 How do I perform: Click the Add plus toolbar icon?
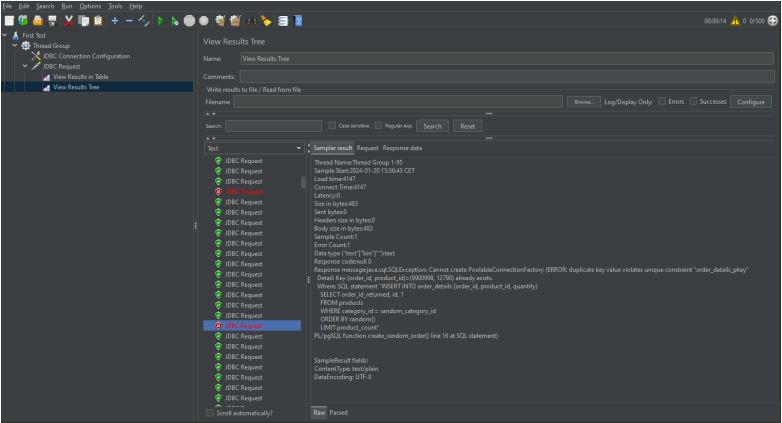coord(115,21)
